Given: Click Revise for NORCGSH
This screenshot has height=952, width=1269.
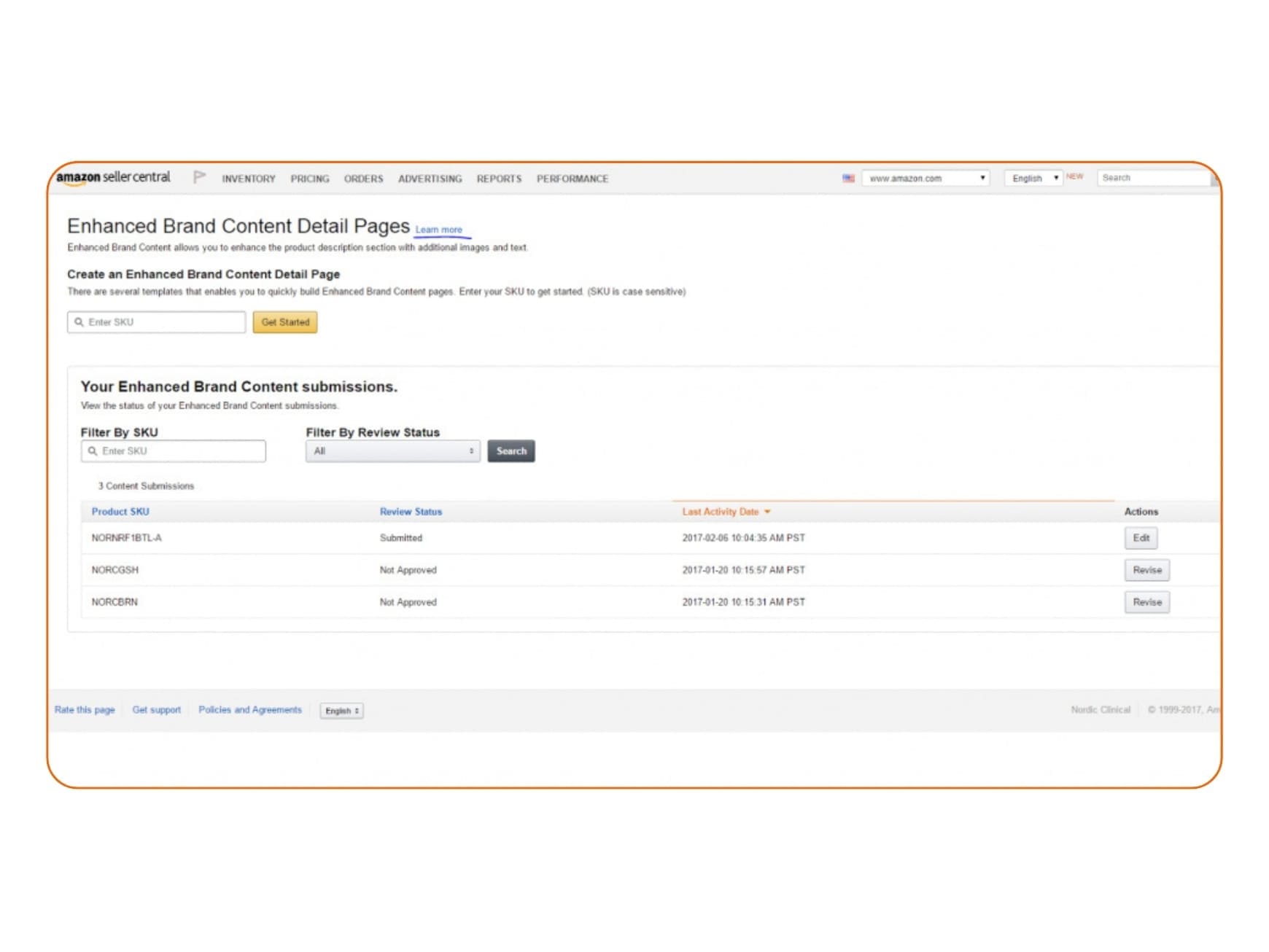Looking at the screenshot, I should click(x=1147, y=570).
